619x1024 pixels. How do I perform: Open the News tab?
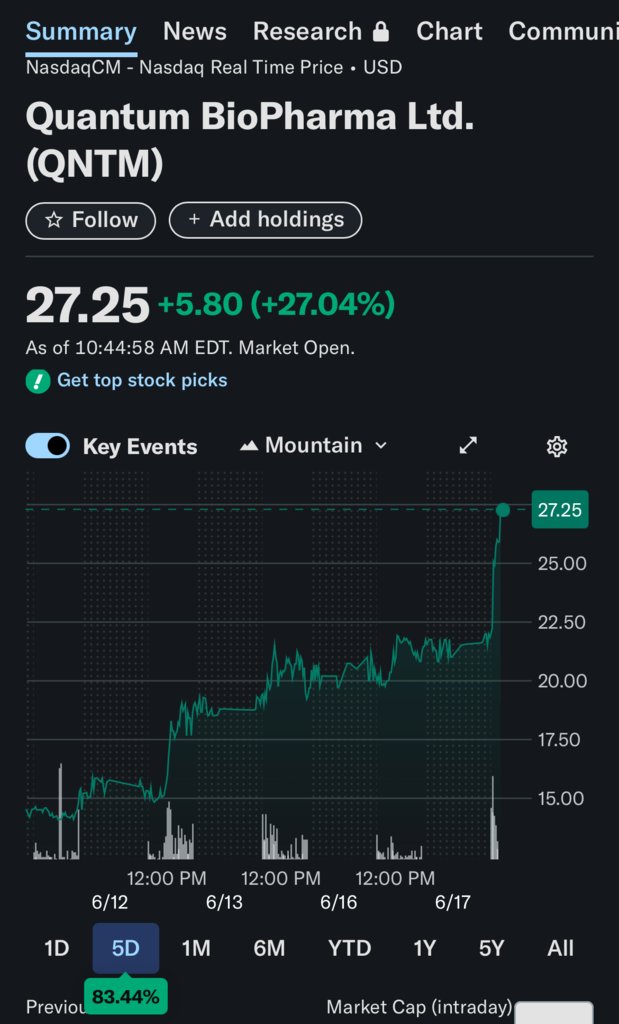pos(195,31)
